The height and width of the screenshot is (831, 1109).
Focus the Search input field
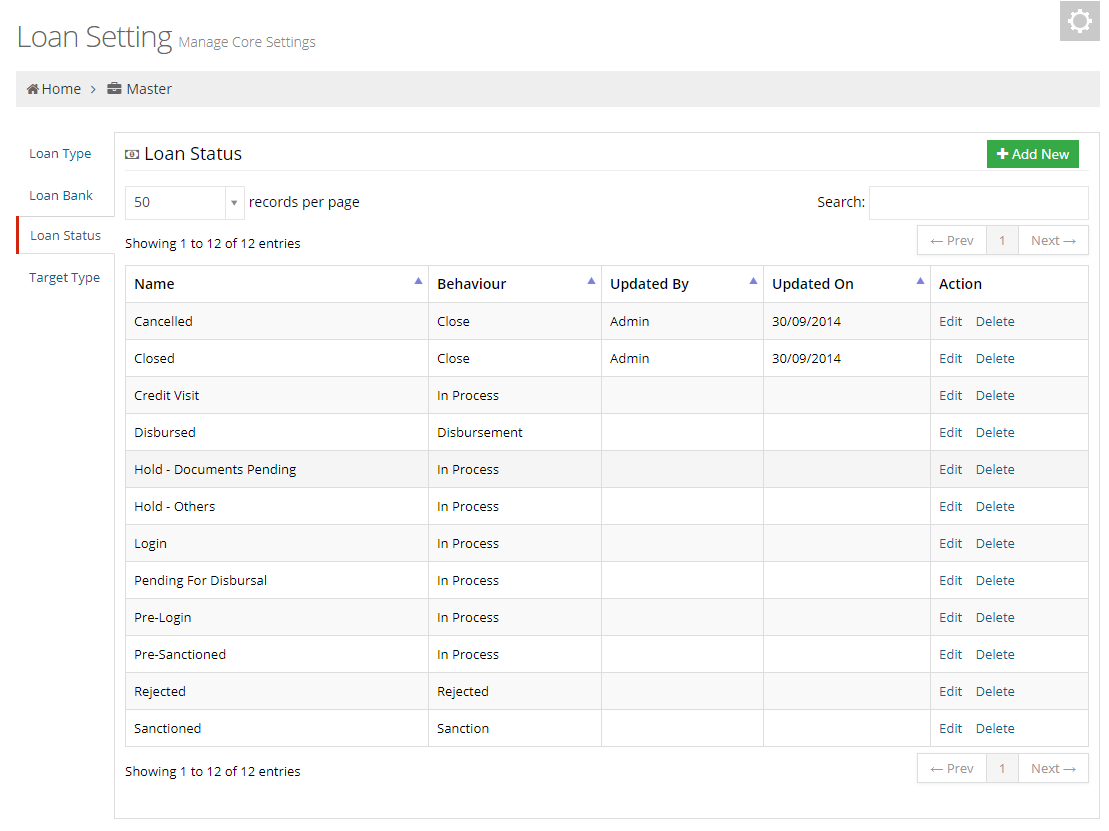(978, 202)
